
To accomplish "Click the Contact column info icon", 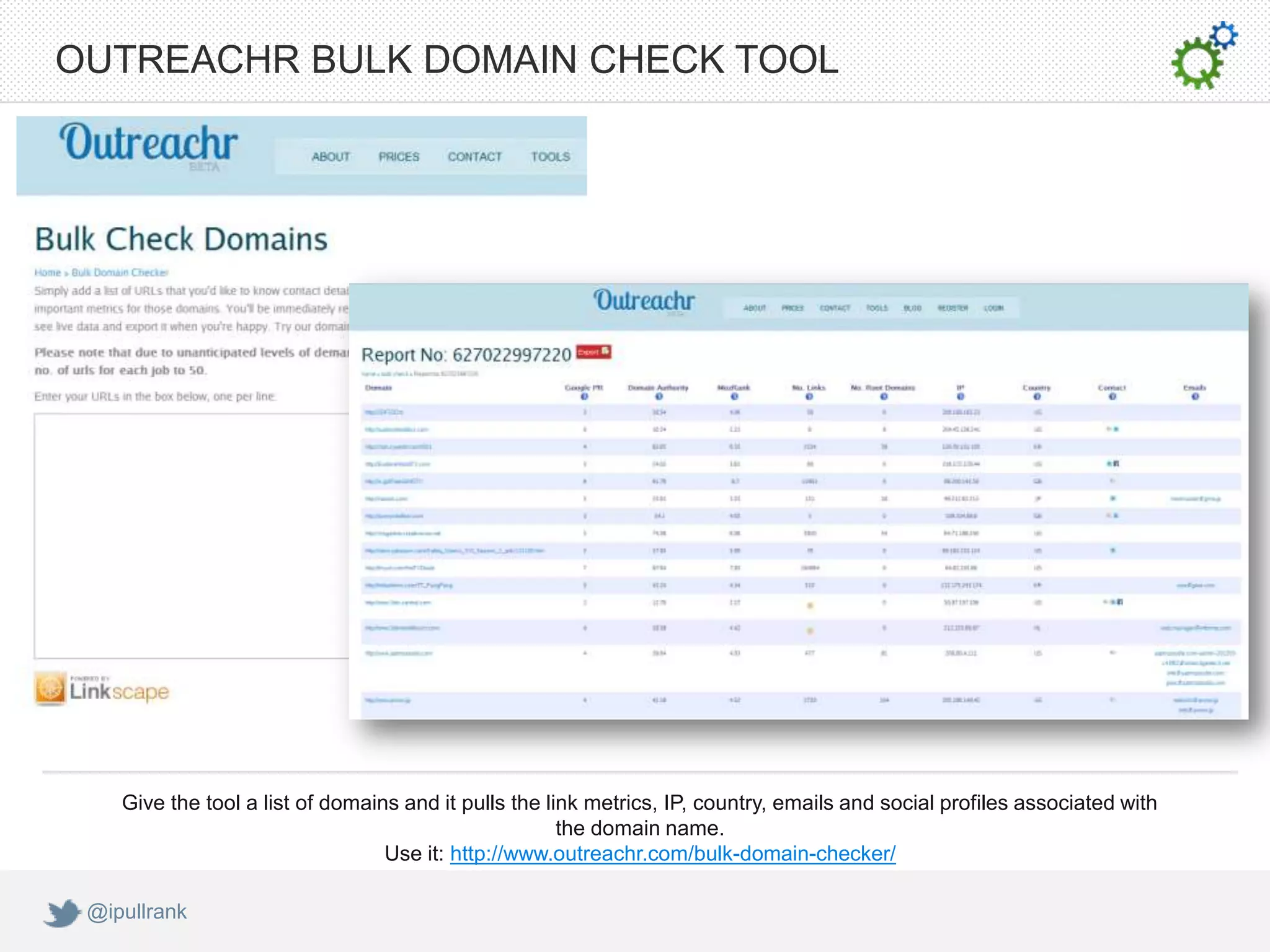I will 1112,397.
